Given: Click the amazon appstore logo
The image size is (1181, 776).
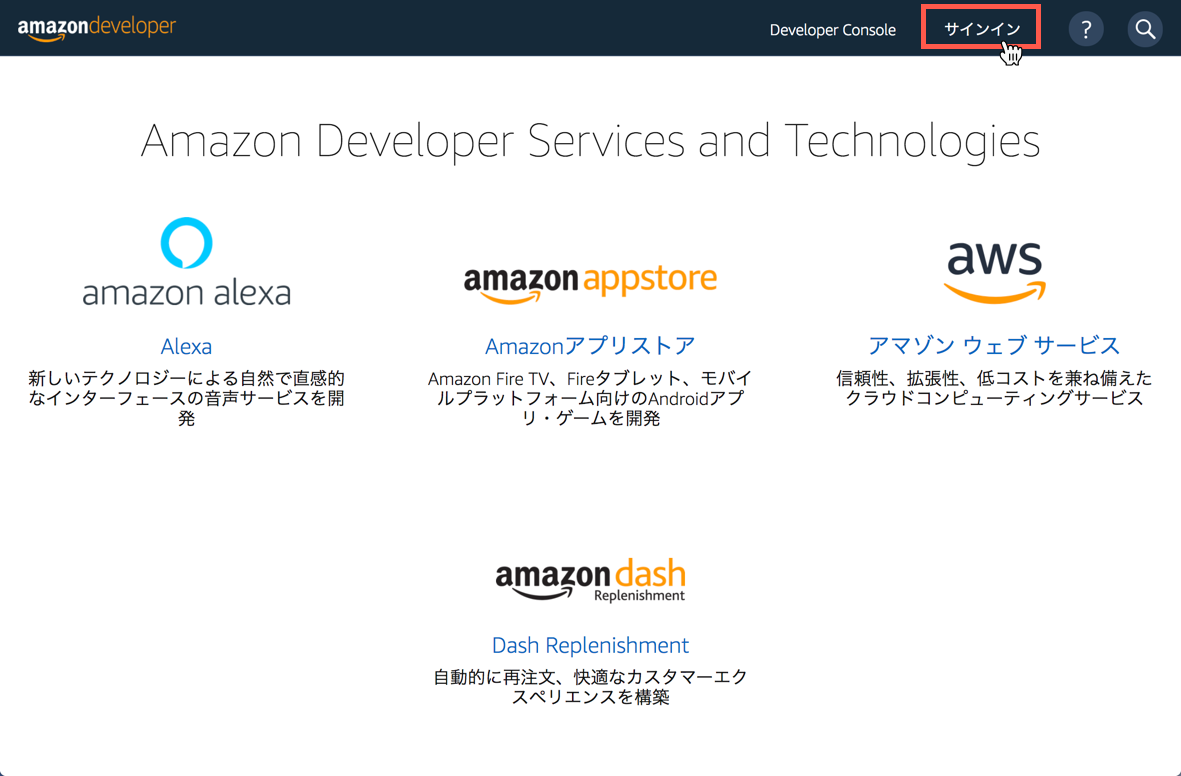Looking at the screenshot, I should click(590, 281).
